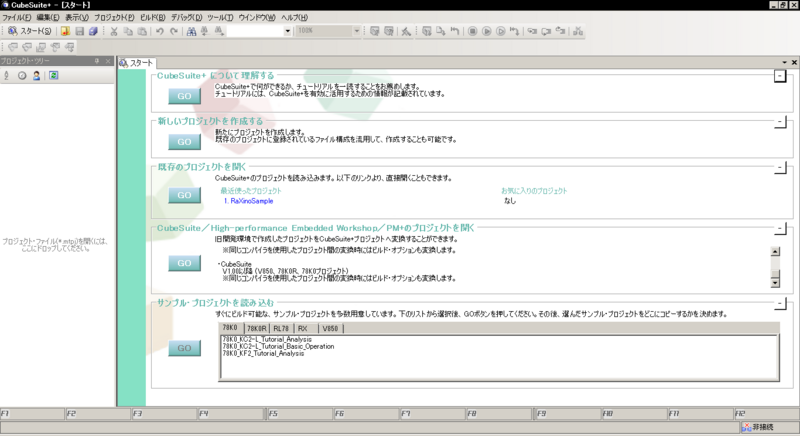Open the 編集(E) menu

click(48, 17)
